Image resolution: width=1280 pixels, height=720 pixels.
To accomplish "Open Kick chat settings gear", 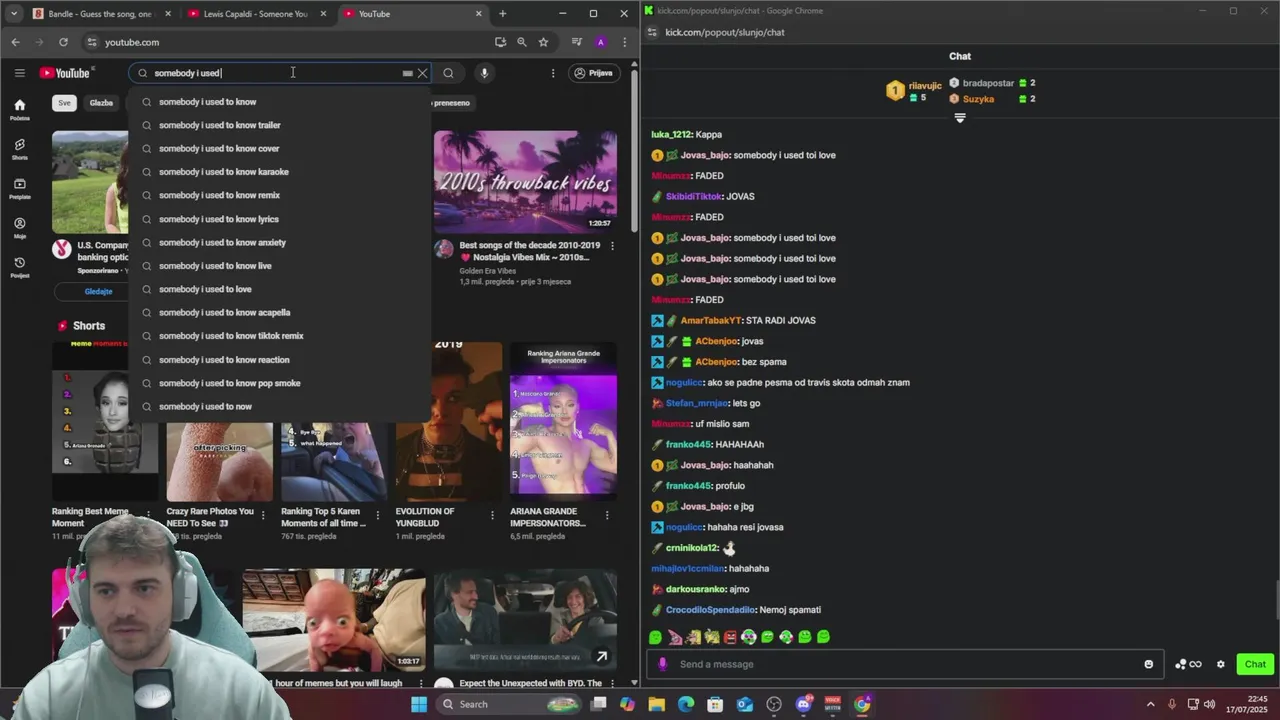I will coord(1220,664).
